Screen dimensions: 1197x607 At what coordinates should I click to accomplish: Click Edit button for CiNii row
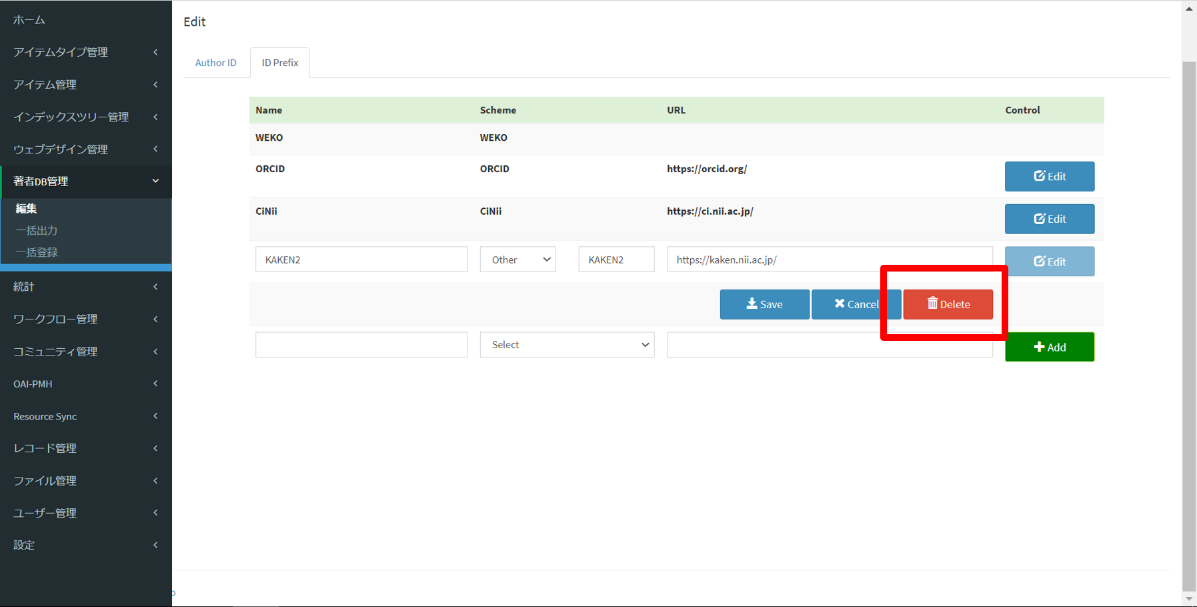(1049, 219)
